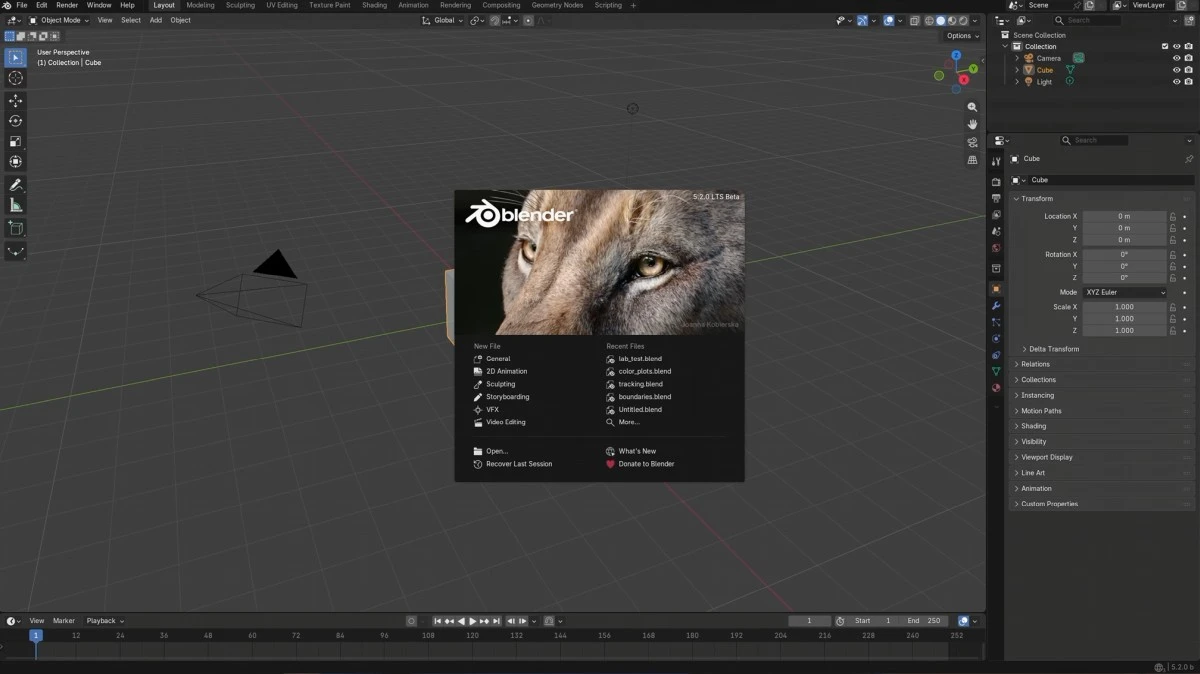Open the Output properties tab

pyautogui.click(x=996, y=199)
